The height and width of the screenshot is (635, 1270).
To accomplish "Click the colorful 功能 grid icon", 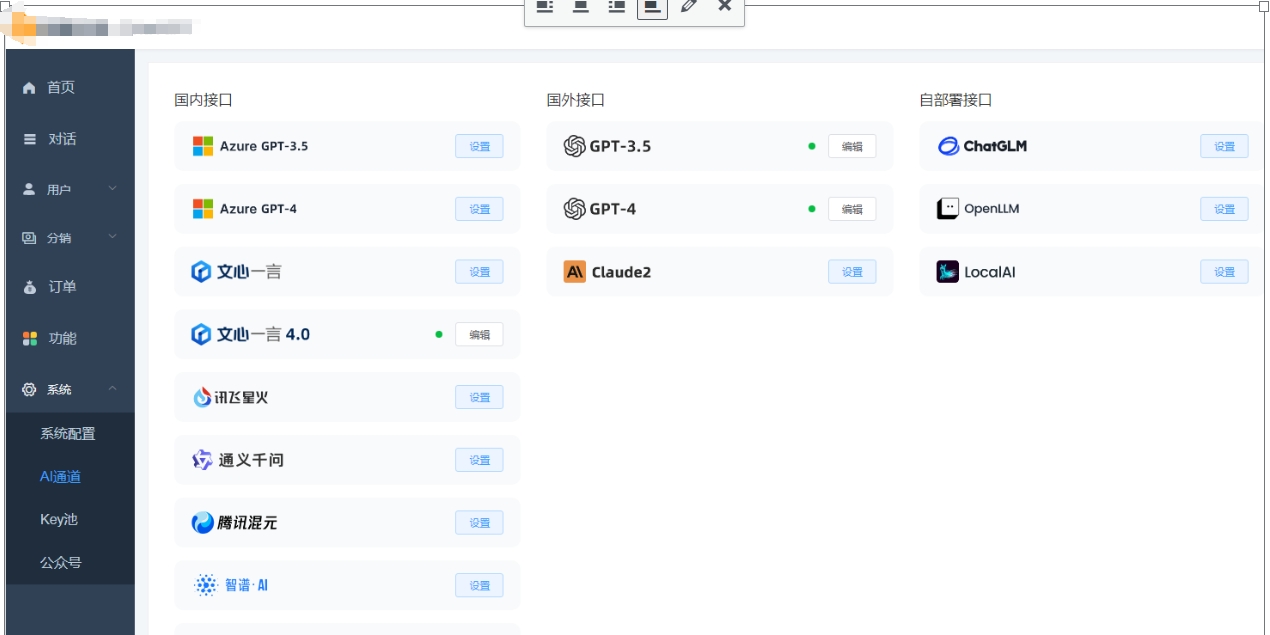I will 29,338.
